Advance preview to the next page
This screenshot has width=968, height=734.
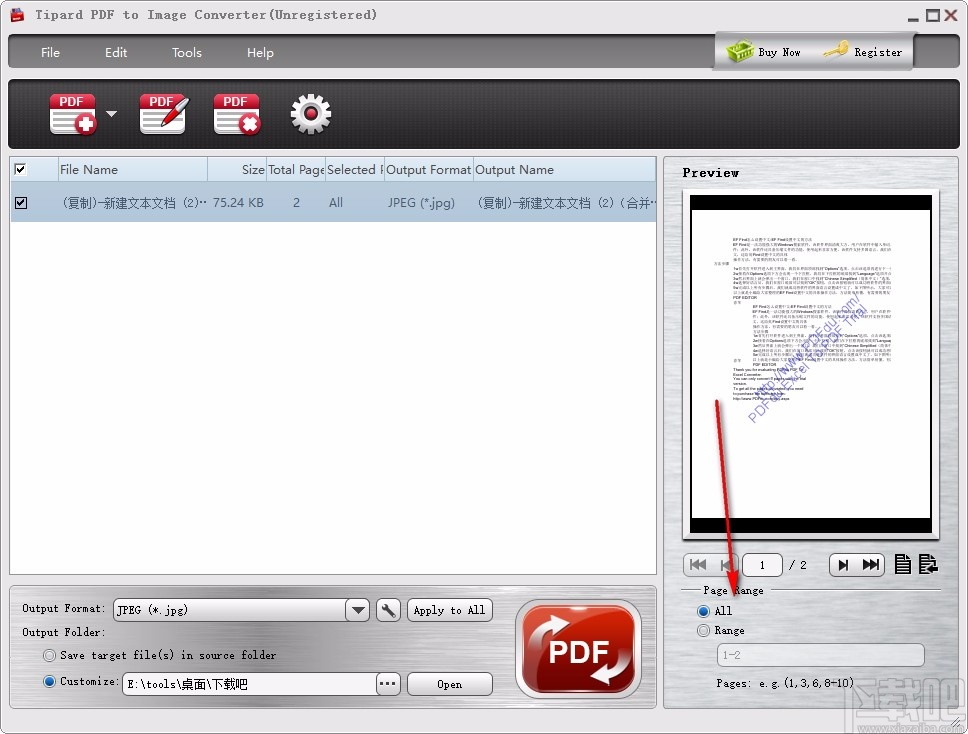843,564
